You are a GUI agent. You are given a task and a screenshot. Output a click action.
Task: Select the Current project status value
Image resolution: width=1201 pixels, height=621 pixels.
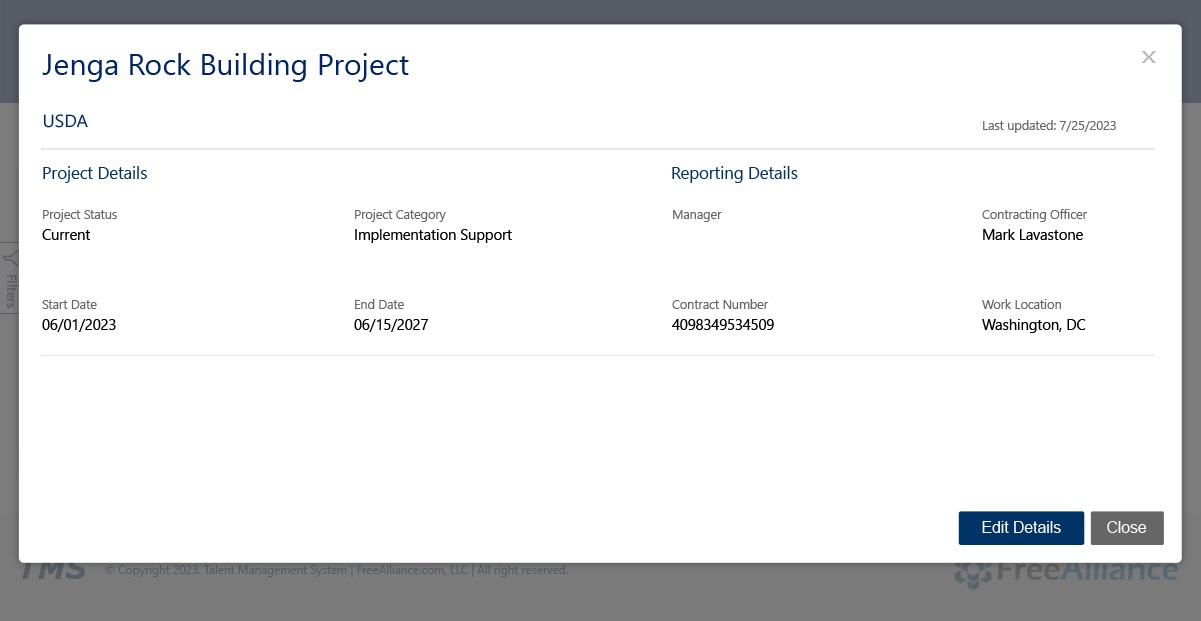pyautogui.click(x=66, y=235)
